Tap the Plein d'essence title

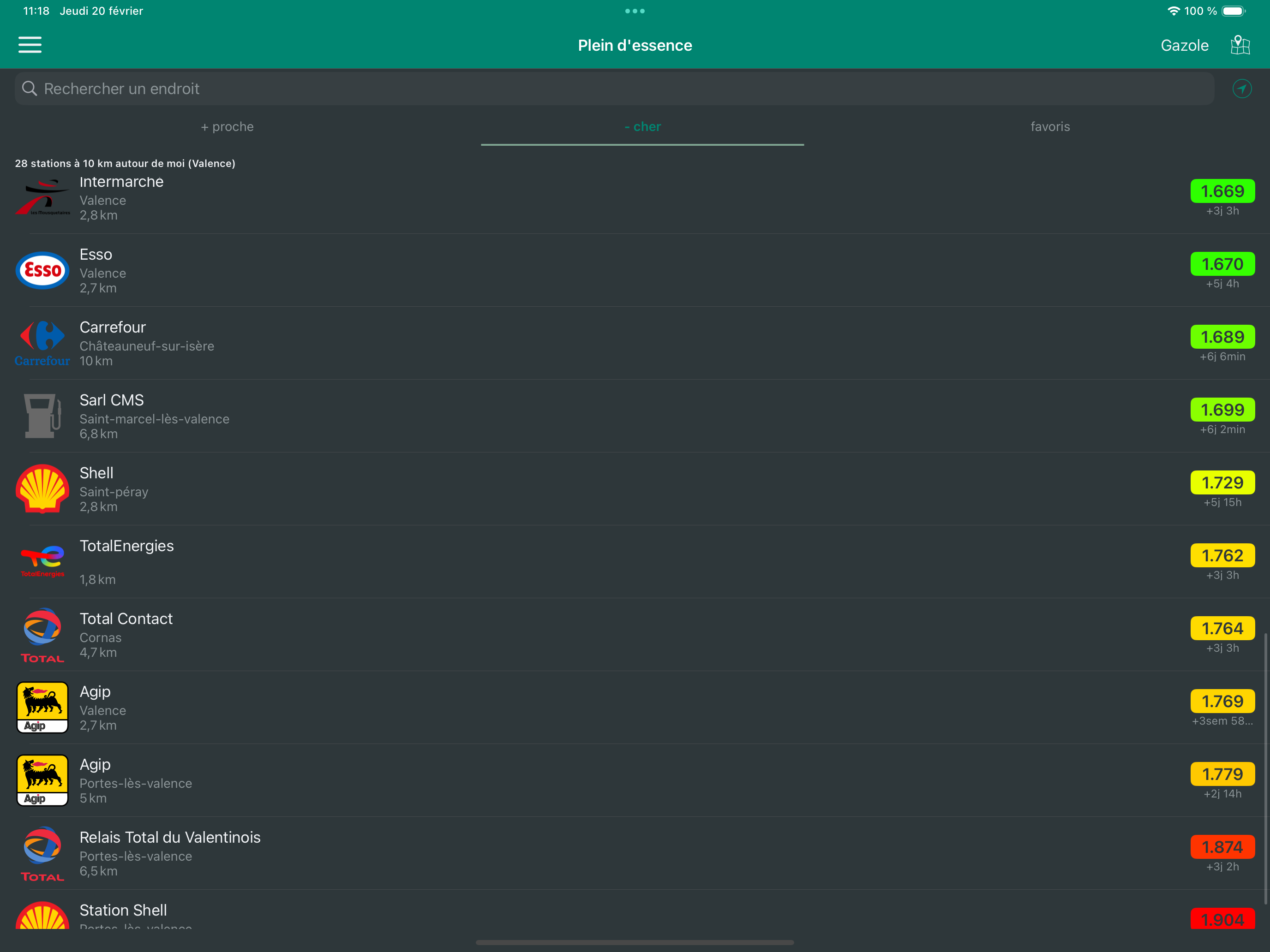point(635,45)
